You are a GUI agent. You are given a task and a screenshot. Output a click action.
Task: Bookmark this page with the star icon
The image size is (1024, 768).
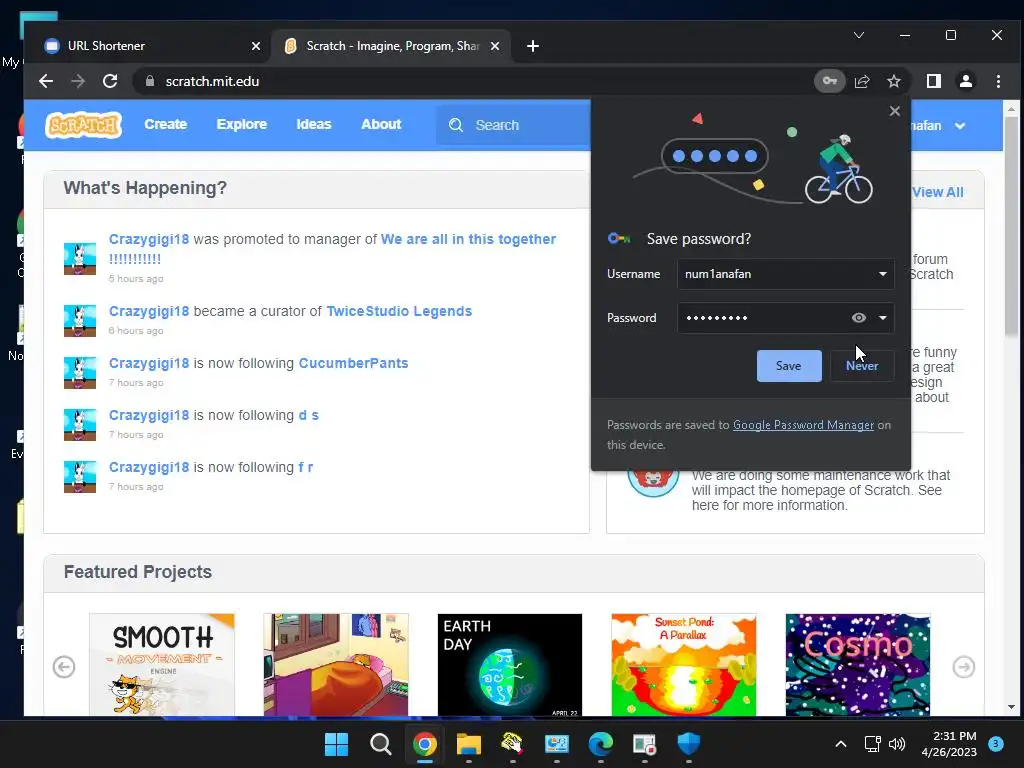(894, 81)
